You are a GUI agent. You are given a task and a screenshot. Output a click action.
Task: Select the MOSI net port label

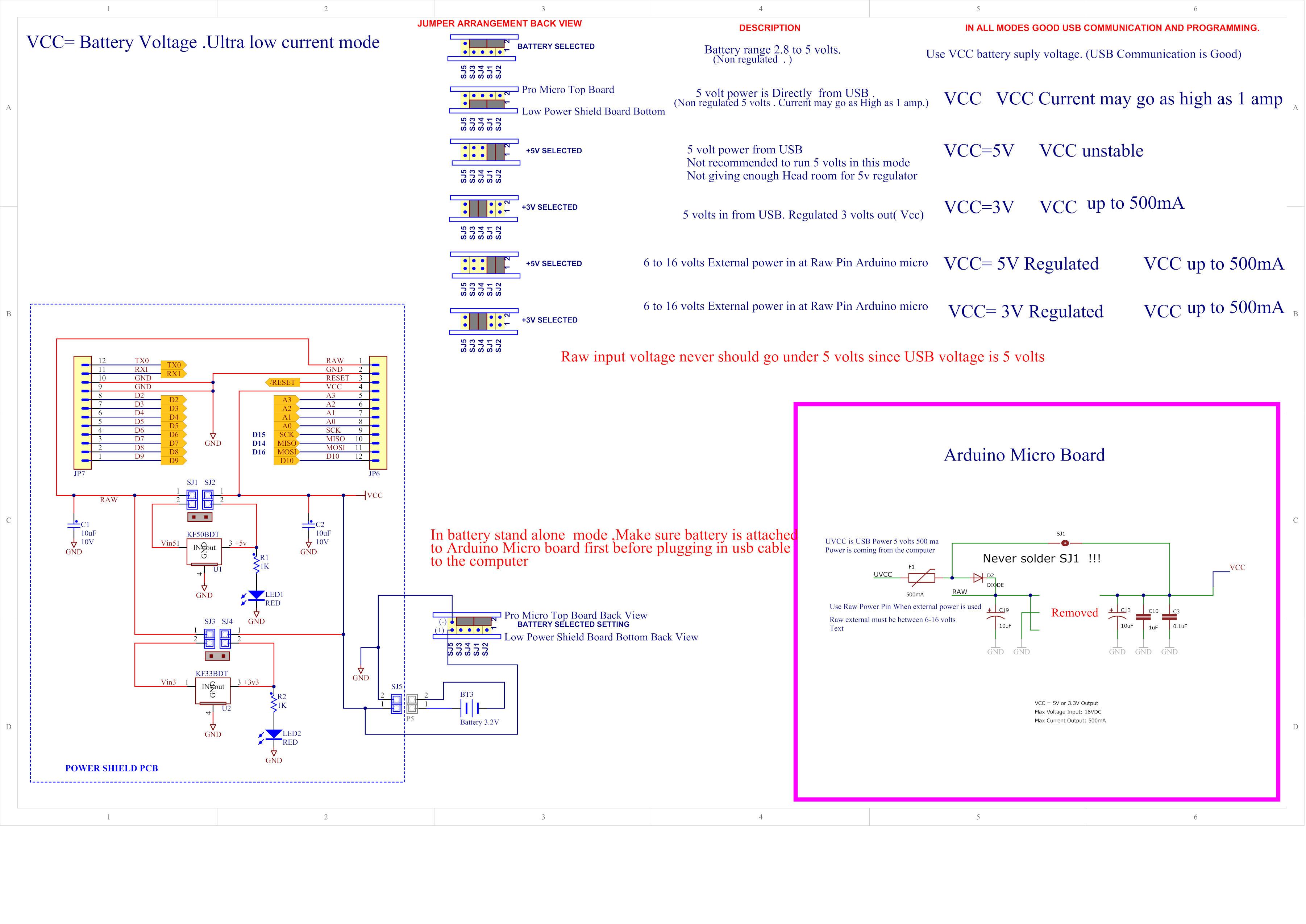[x=286, y=452]
